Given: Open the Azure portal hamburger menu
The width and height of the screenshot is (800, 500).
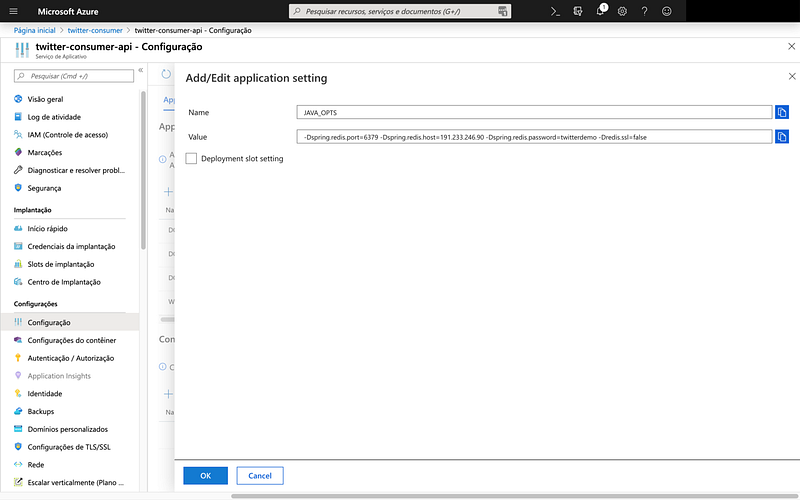Looking at the screenshot, I should tap(14, 11).
